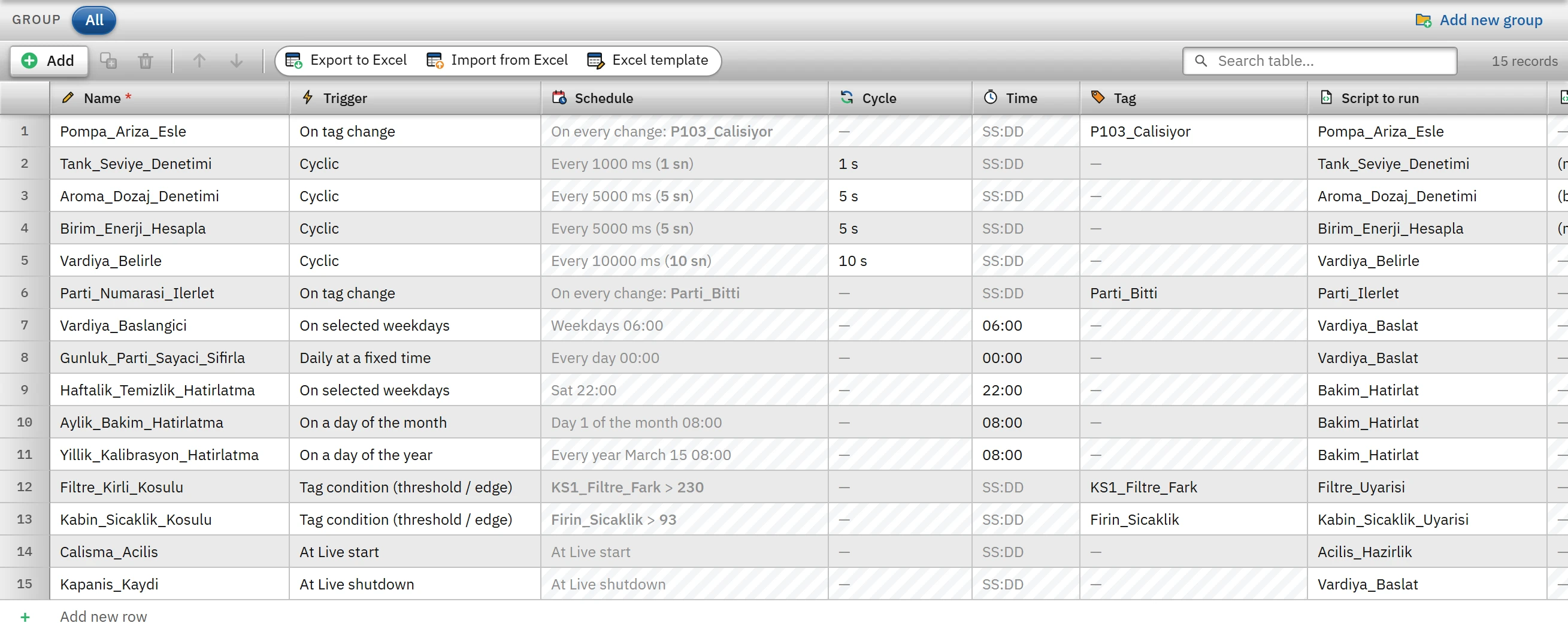Click the Tank_Seviye_Denetimi name cell

coord(169,163)
